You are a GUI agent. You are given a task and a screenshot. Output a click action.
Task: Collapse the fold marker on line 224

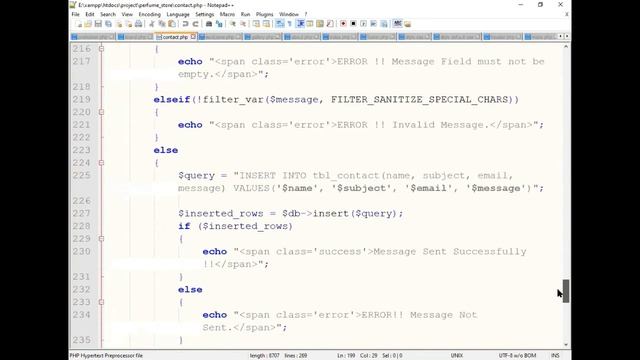[101, 162]
